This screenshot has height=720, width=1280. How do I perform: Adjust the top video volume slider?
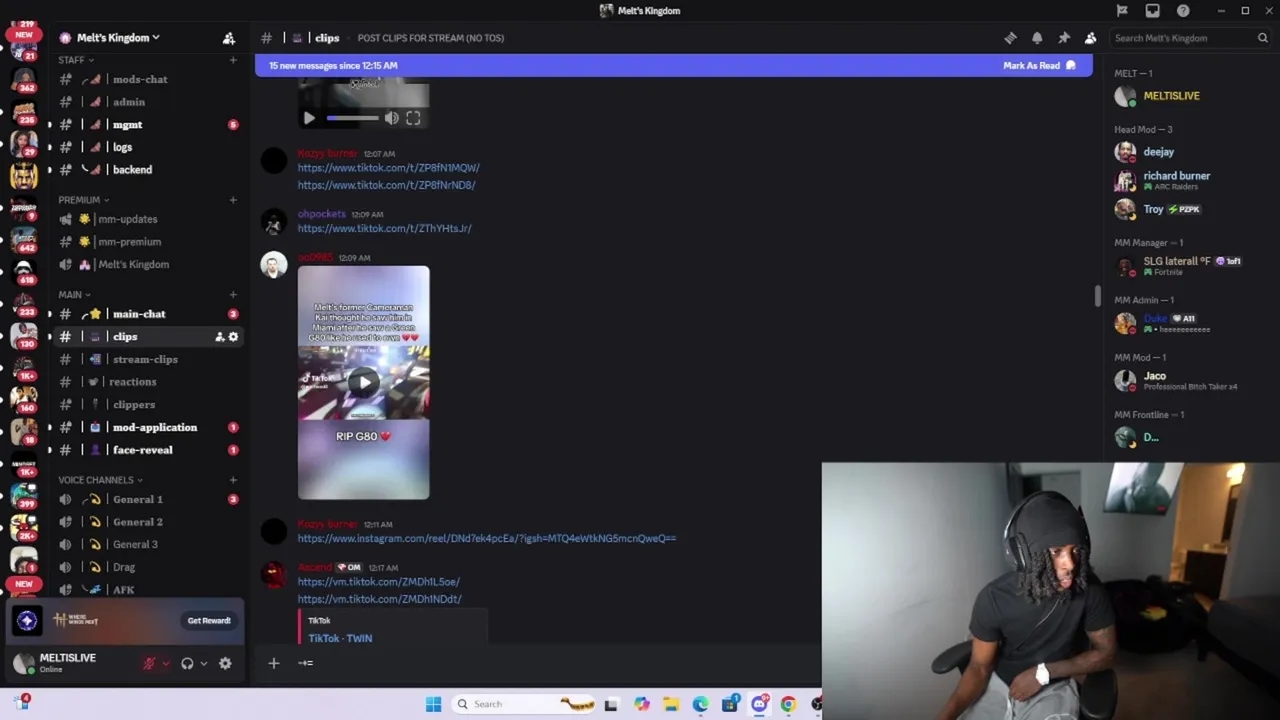[353, 118]
